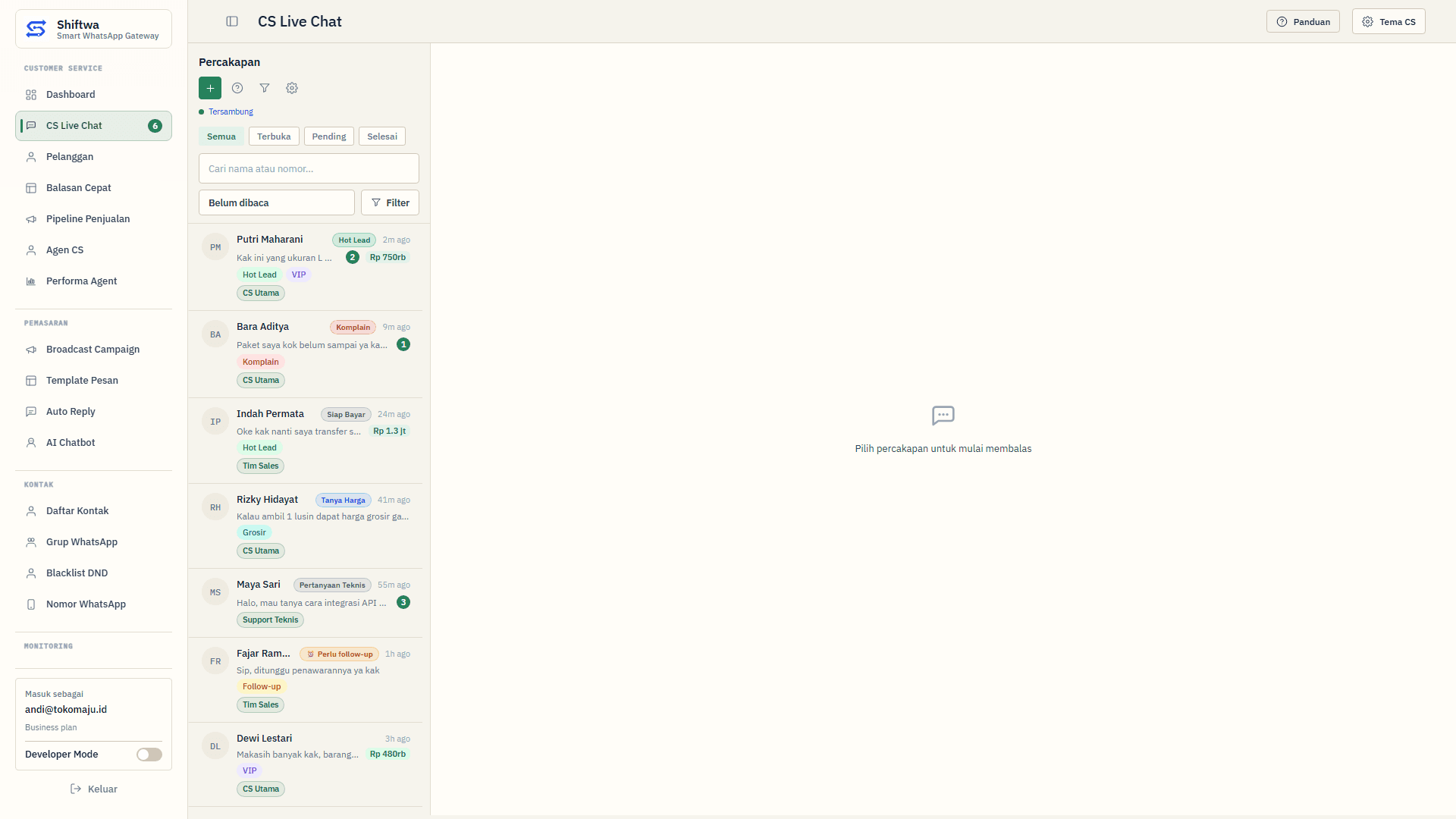
Task: Click the Rp 1.3 jt value on Indah
Action: [x=389, y=431]
